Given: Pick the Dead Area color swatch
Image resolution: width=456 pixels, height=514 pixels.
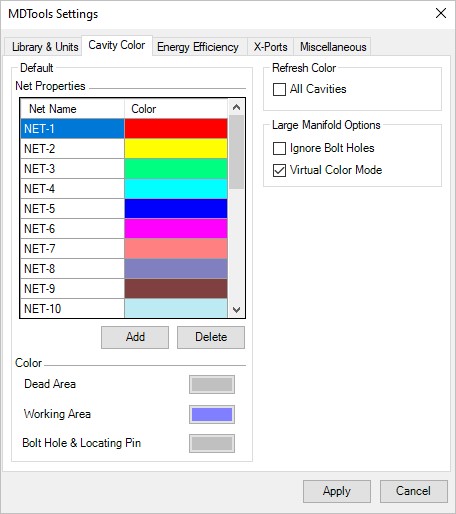Looking at the screenshot, I should tap(212, 384).
